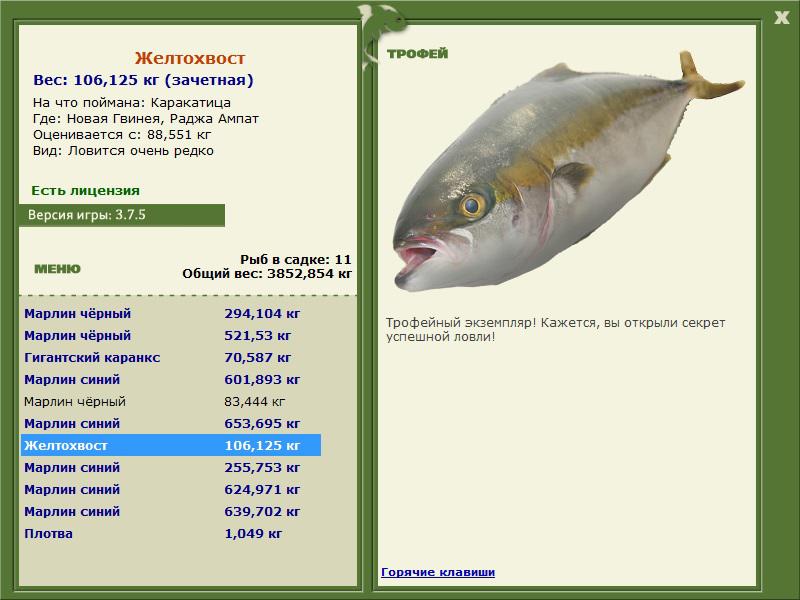
Task: Select the Марлин синий 624,971 кг row
Action: tap(171, 489)
